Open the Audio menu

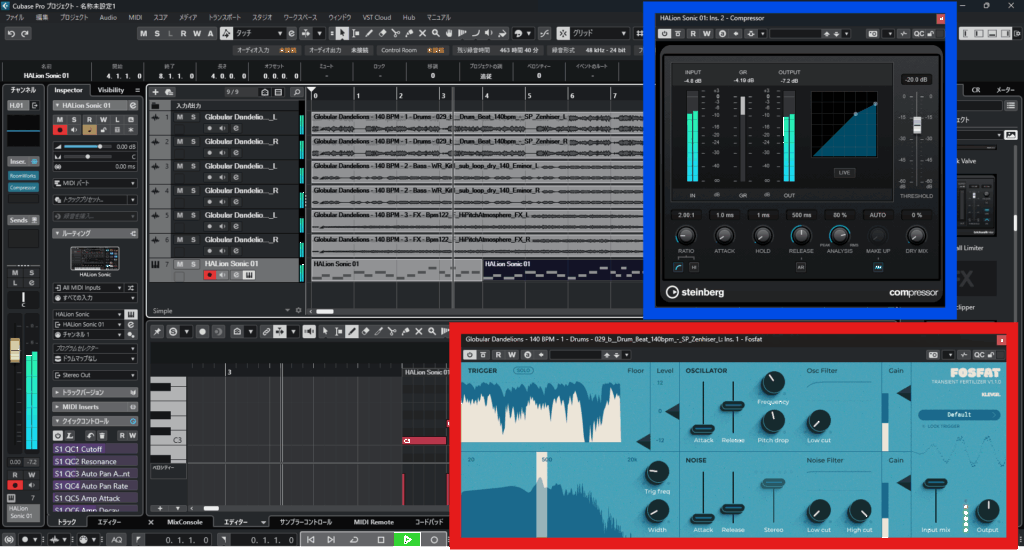[108, 18]
